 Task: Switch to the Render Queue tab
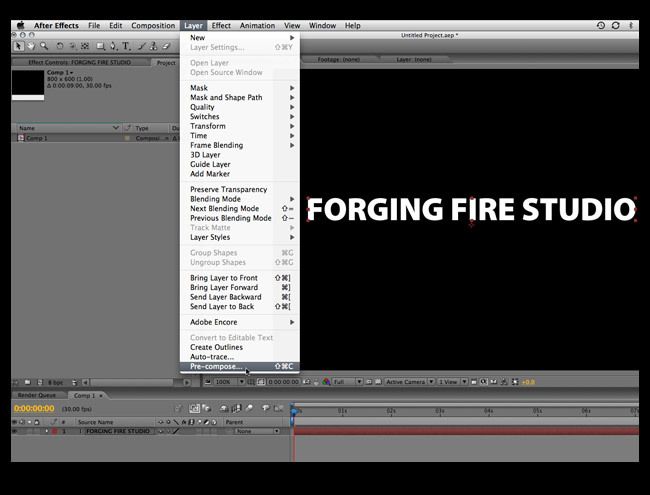[x=36, y=396]
